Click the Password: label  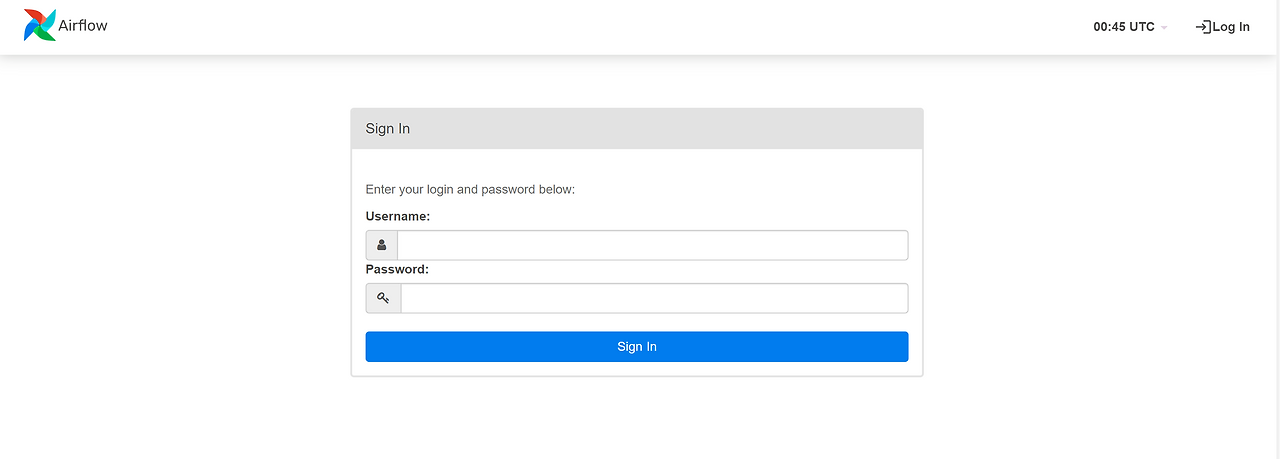397,269
